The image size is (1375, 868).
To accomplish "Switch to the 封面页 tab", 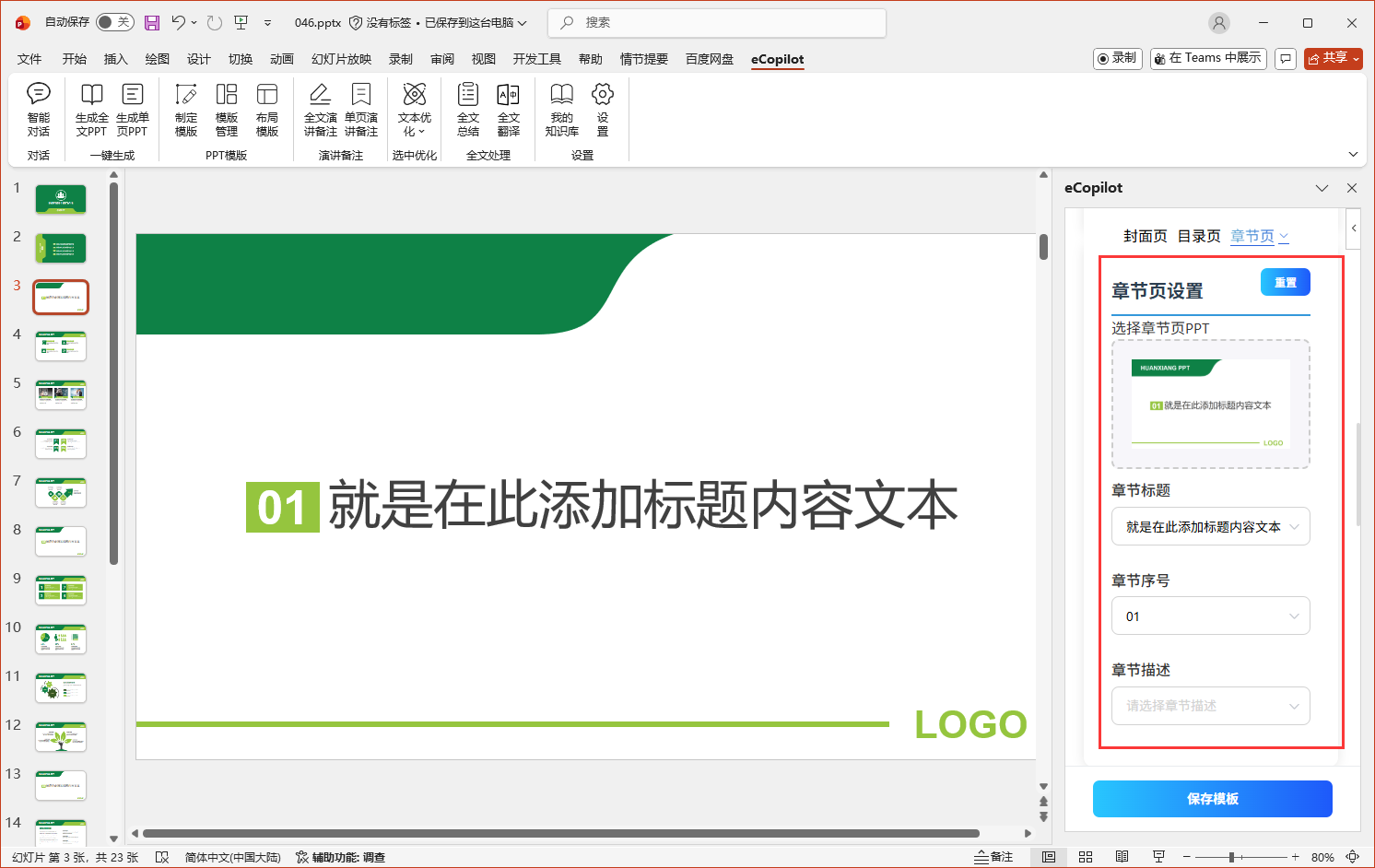I will (x=1145, y=235).
